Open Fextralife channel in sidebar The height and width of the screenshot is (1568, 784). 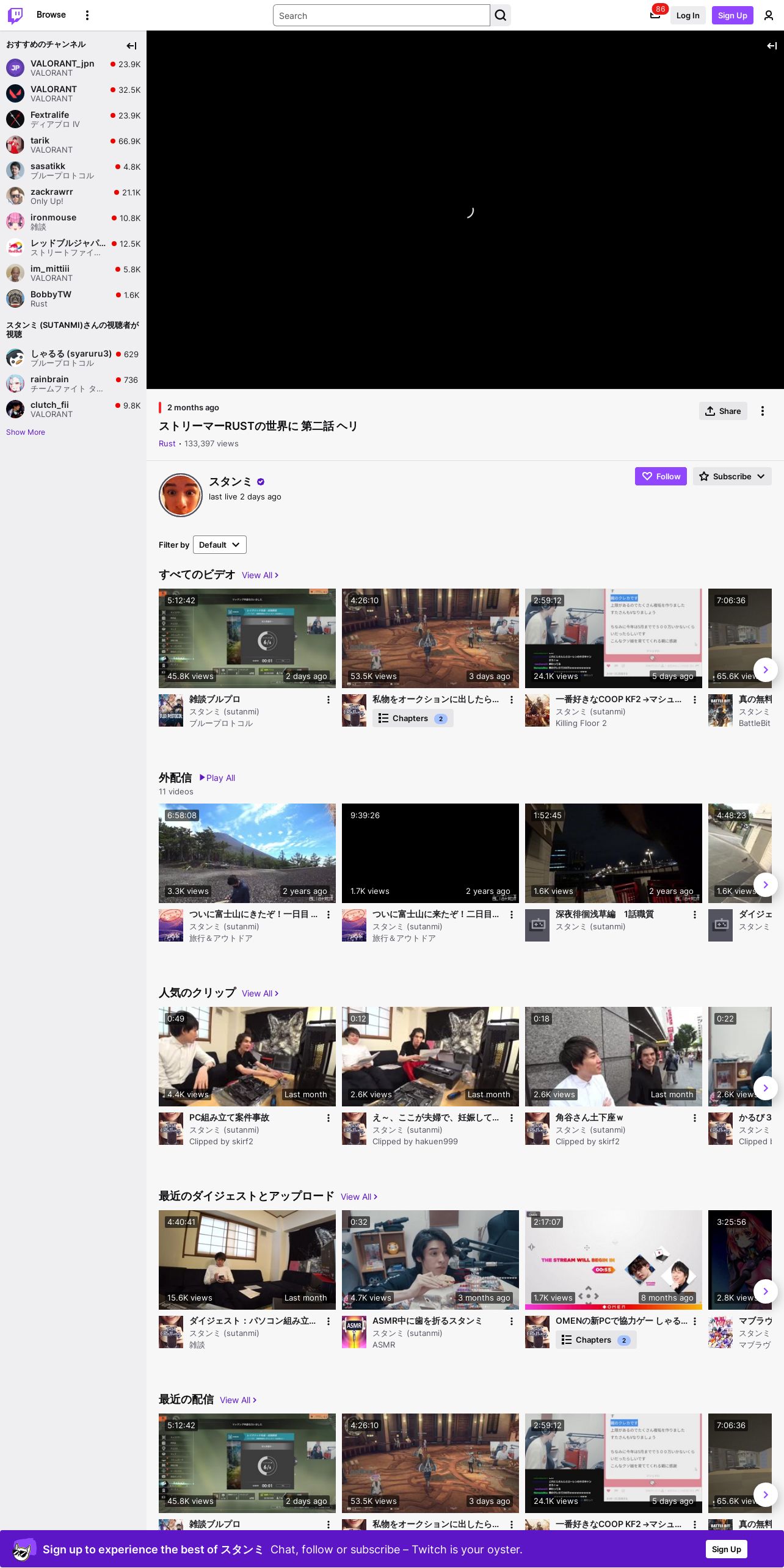73,119
